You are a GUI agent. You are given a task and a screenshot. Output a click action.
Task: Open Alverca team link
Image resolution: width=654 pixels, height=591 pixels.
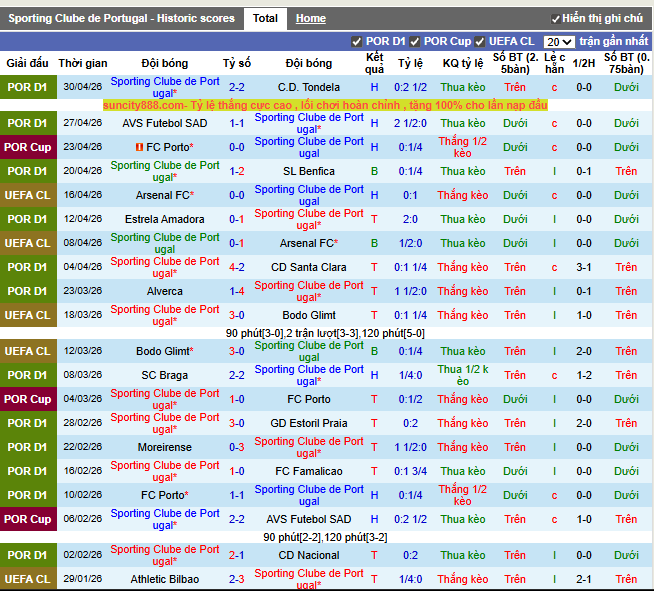(165, 292)
